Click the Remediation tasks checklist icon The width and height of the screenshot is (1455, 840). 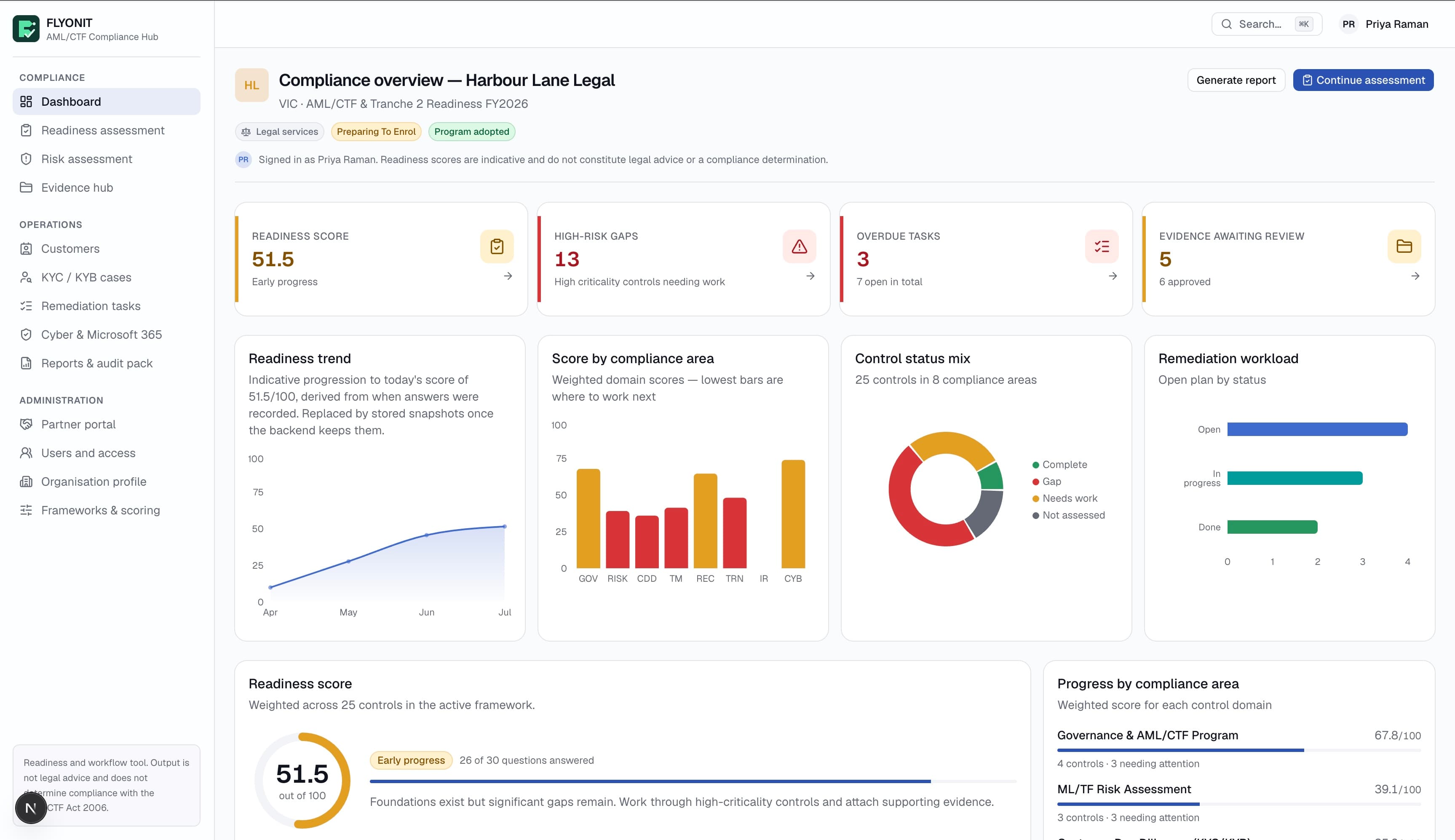(26, 306)
